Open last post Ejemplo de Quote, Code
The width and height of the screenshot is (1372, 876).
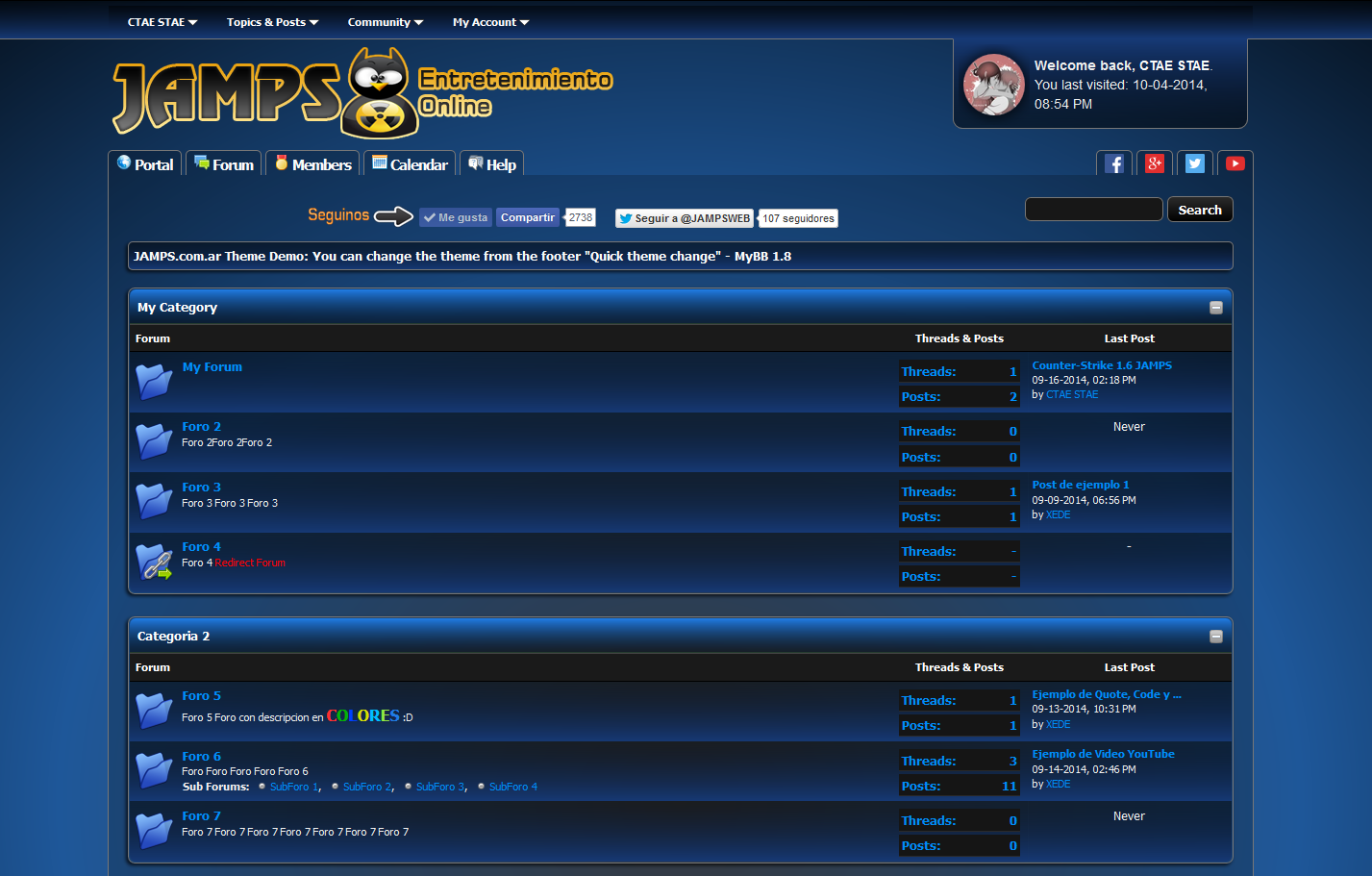pos(1107,694)
